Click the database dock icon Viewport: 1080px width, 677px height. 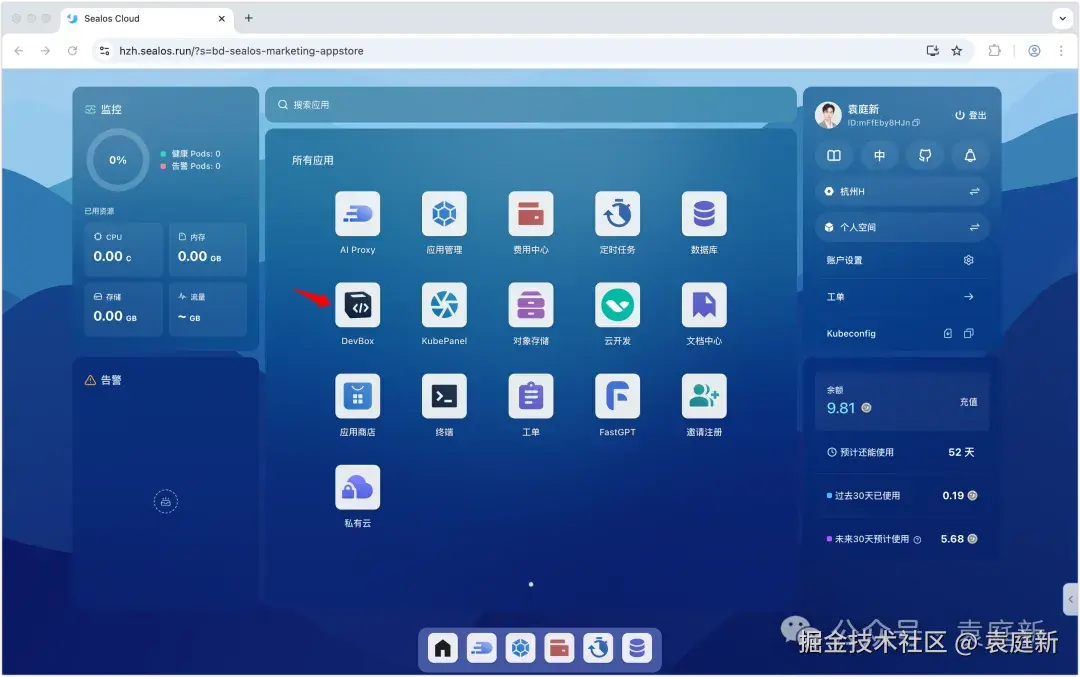636,648
